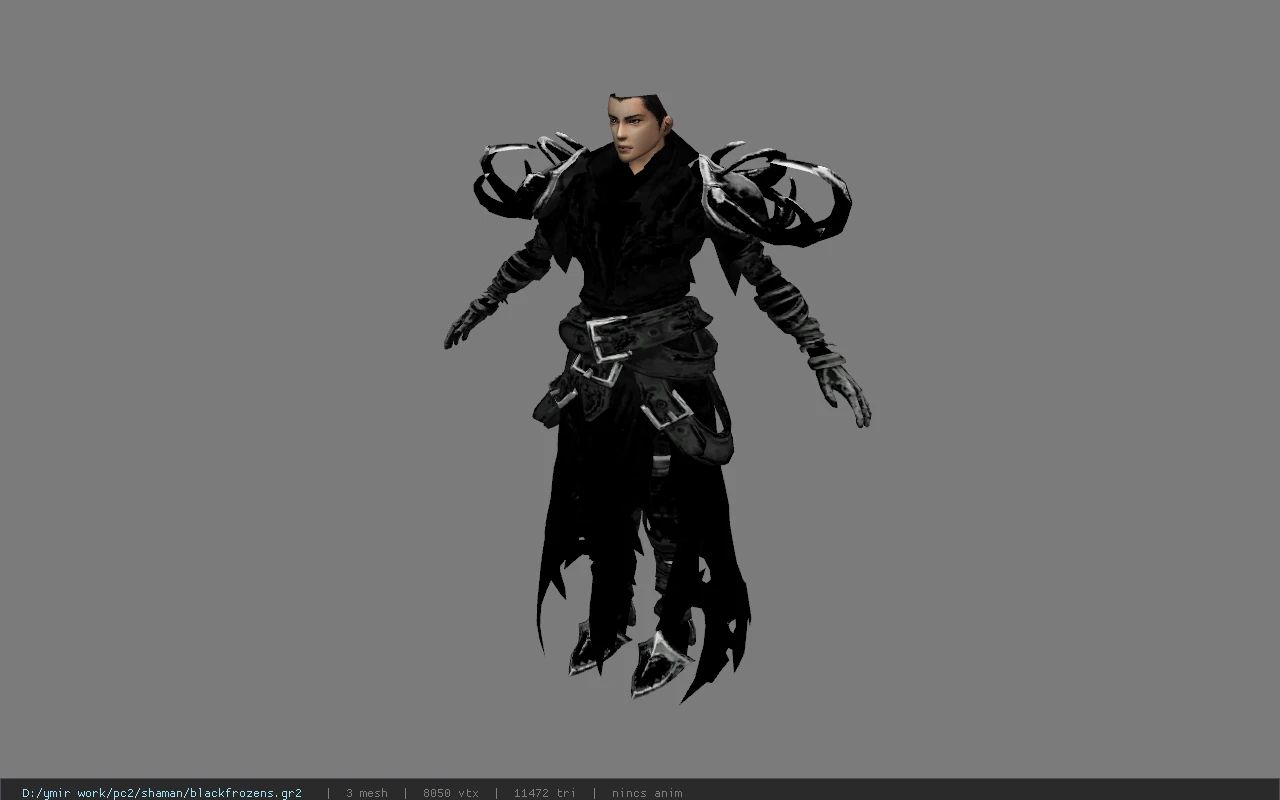
Task: Click the 3D character model in the viewport
Action: 657,398
